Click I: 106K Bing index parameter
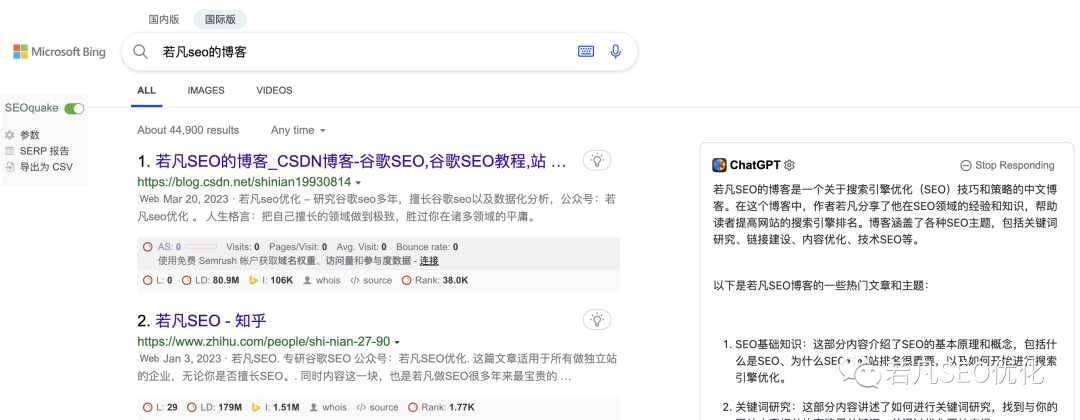The width and height of the screenshot is (1080, 420). (x=271, y=280)
